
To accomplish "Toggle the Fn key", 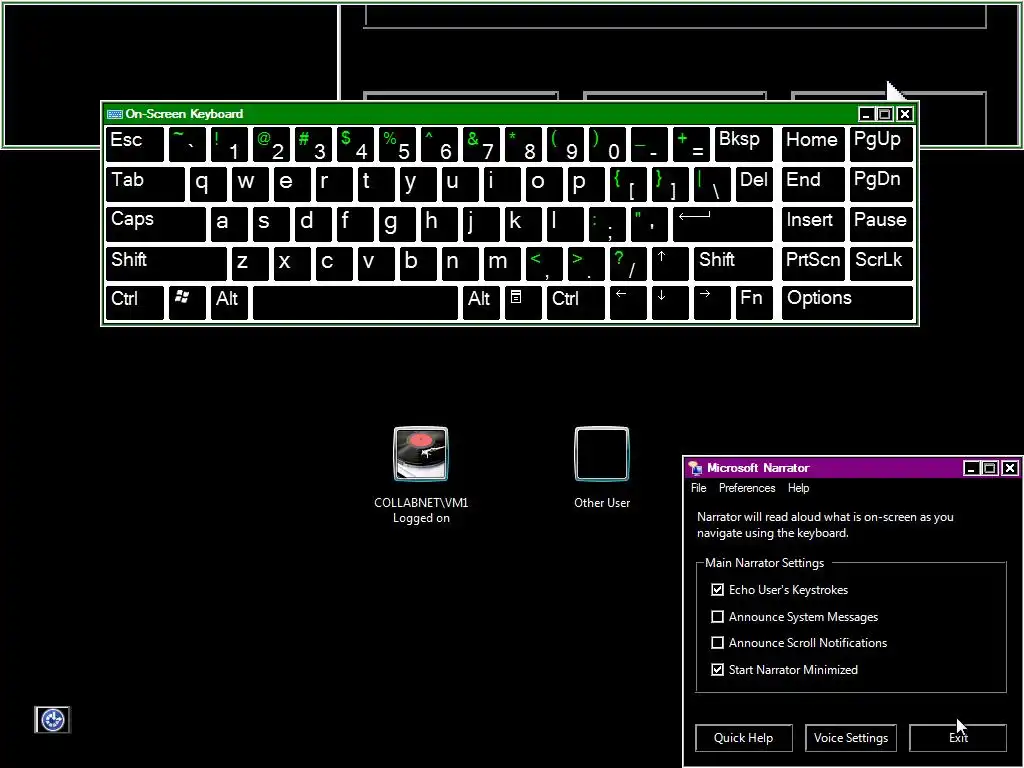I will [754, 303].
